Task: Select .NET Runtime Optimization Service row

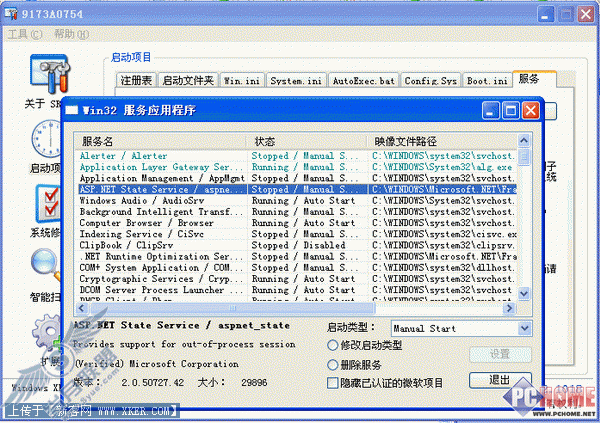Action: point(297,256)
